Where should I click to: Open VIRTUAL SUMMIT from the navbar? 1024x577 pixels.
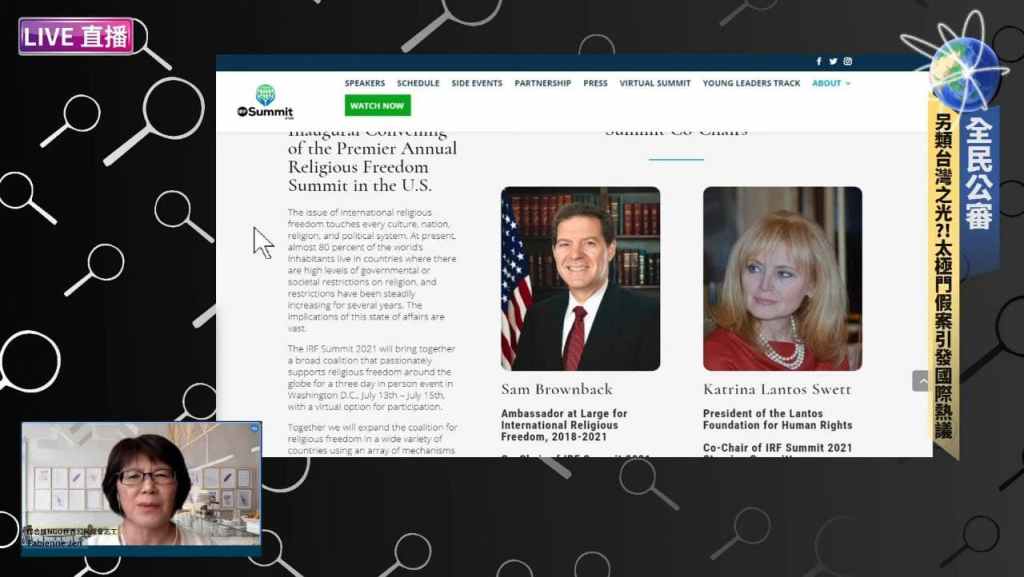click(655, 83)
